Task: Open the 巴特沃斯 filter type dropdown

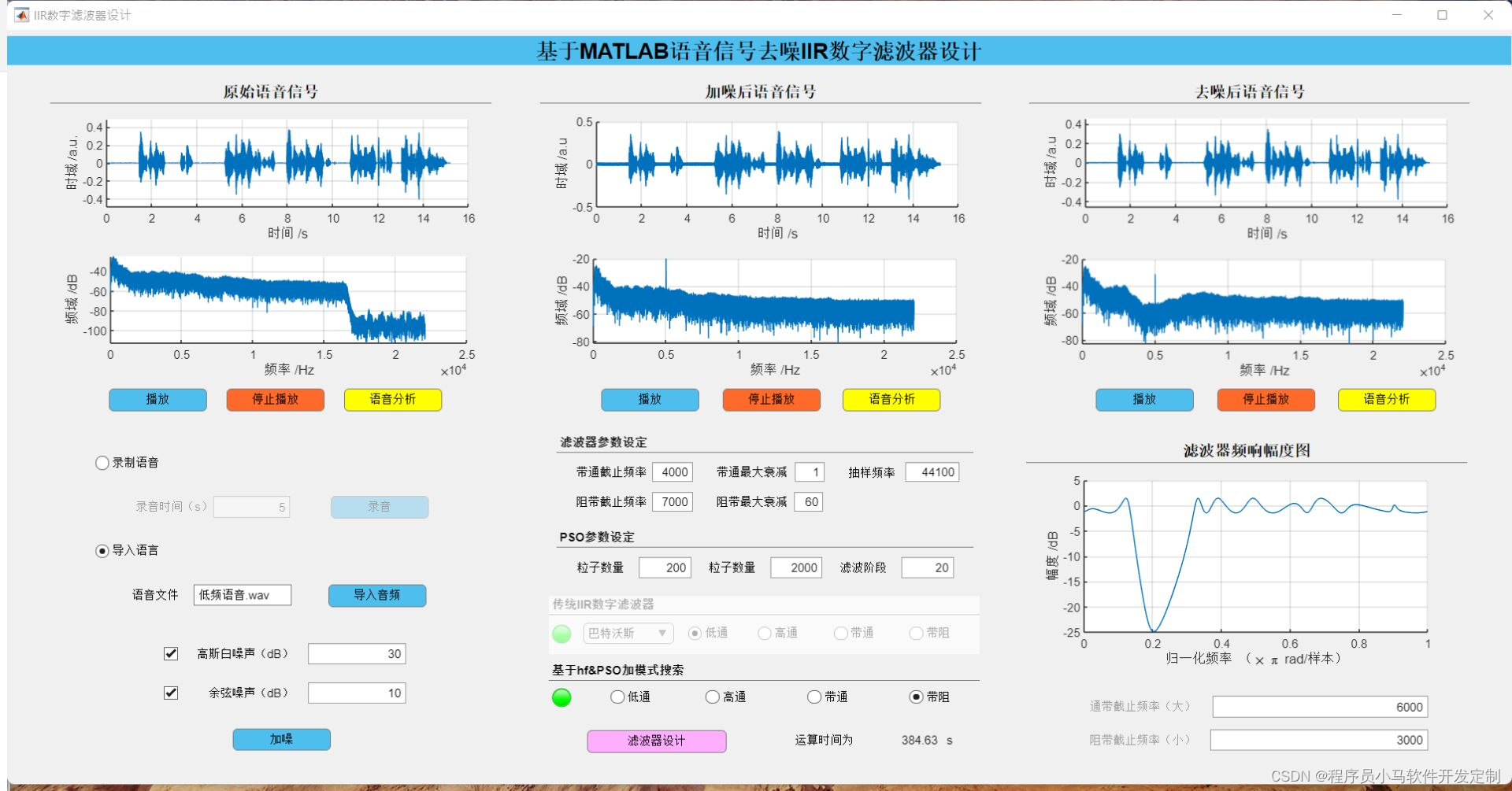Action: coord(628,633)
